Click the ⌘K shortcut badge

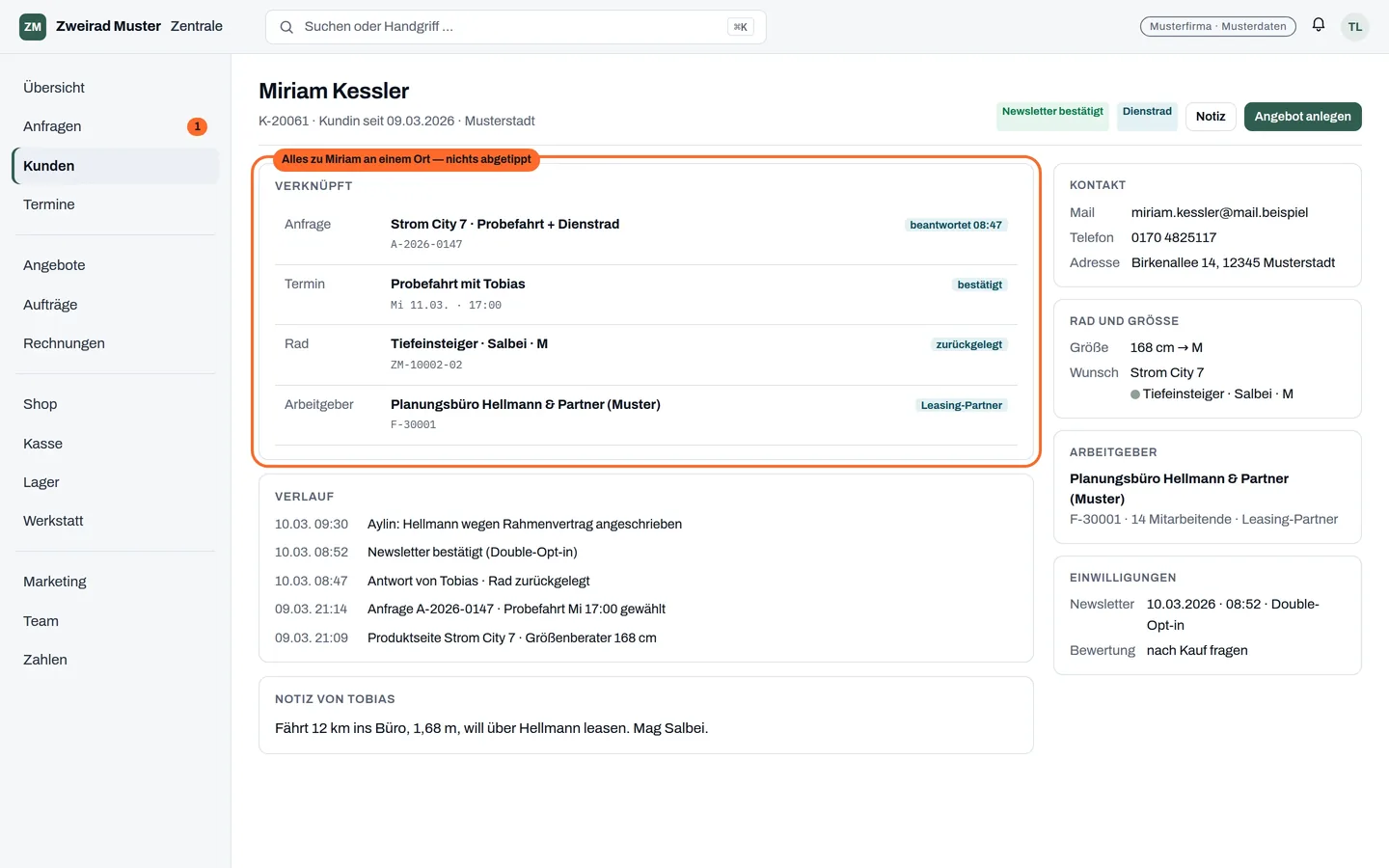click(740, 27)
